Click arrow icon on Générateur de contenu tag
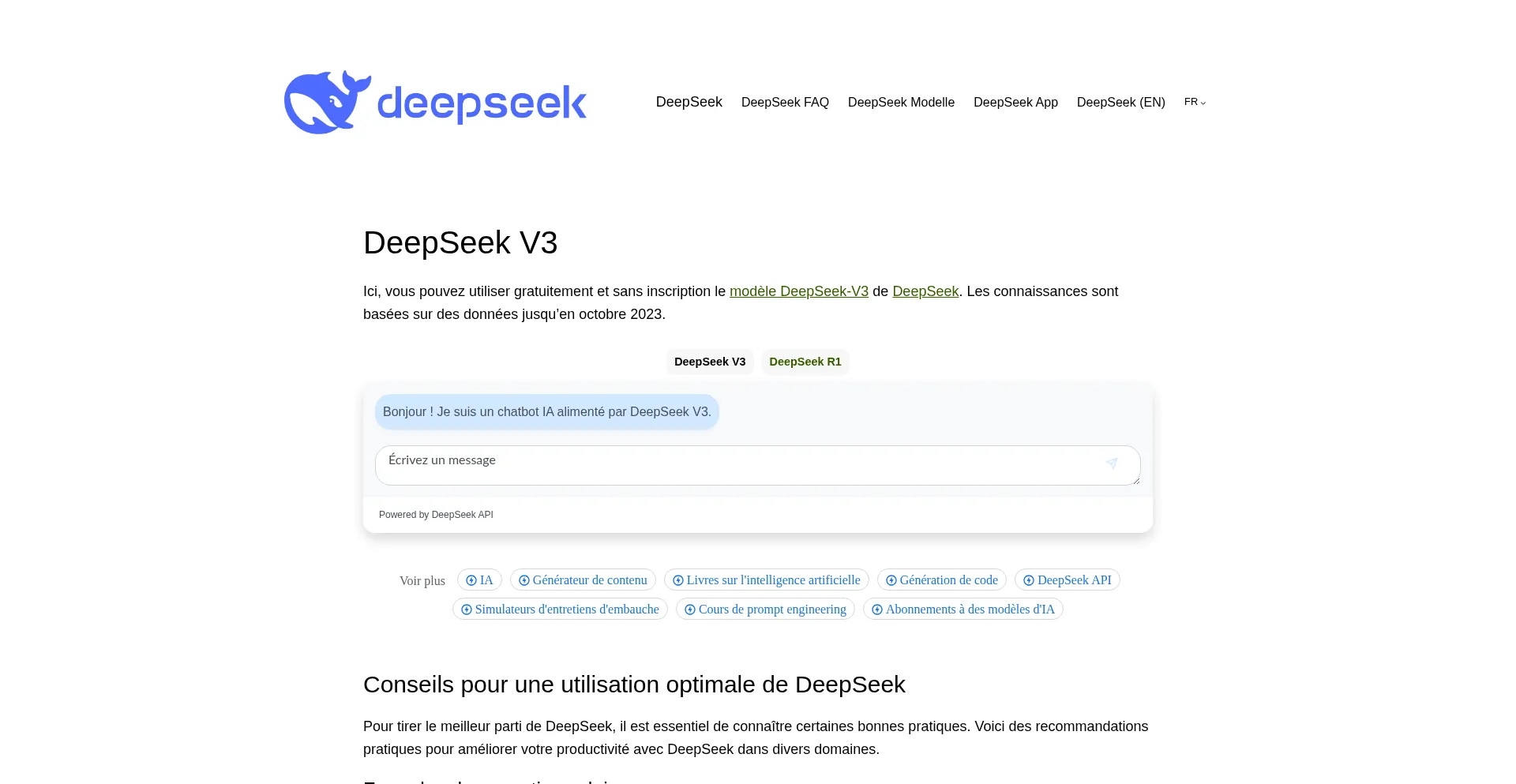Viewport: 1516px width, 784px height. [x=524, y=580]
